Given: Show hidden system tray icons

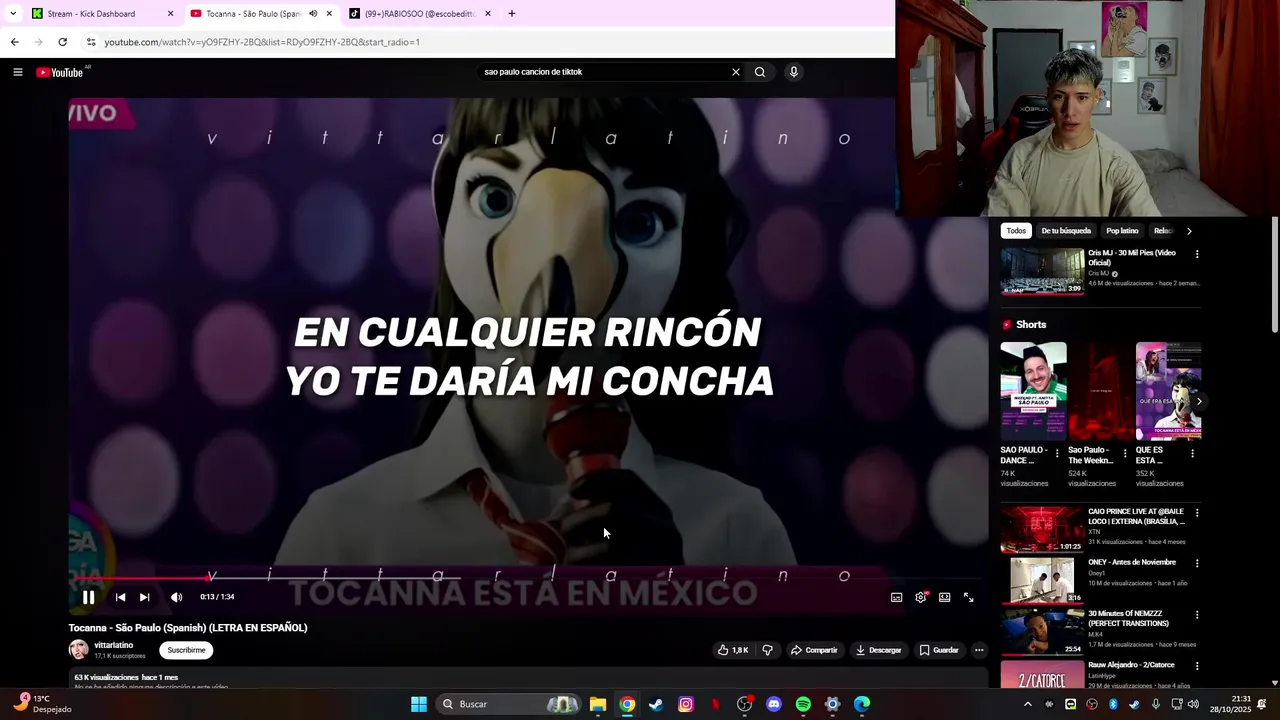Looking at the screenshot, I should click(x=1027, y=704).
